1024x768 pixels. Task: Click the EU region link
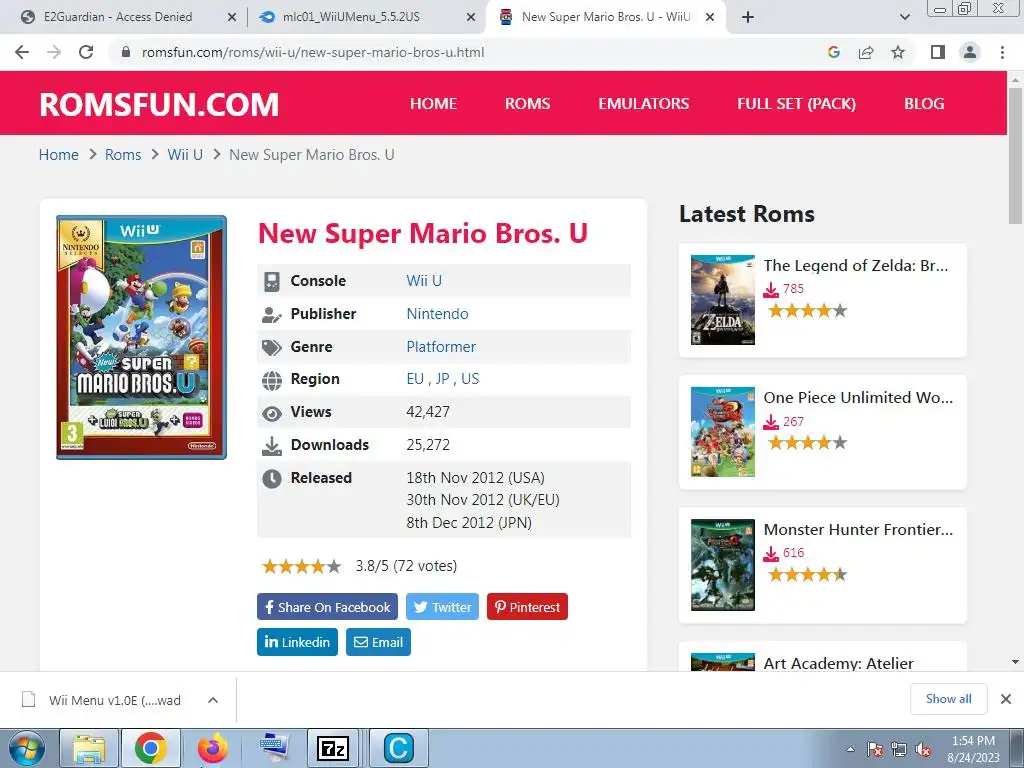pyautogui.click(x=415, y=379)
